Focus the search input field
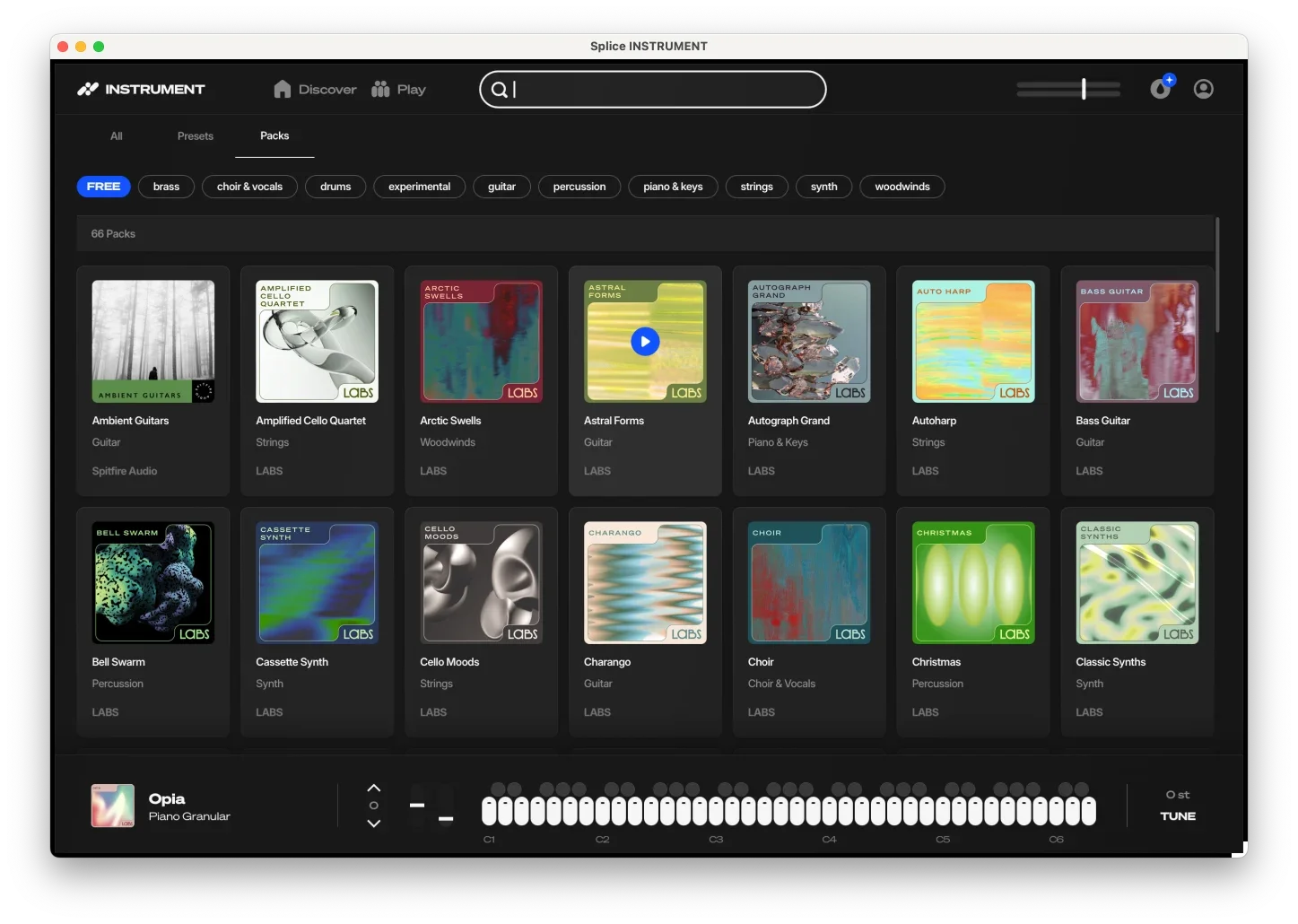Screen dimensions: 1298x924 [x=653, y=90]
